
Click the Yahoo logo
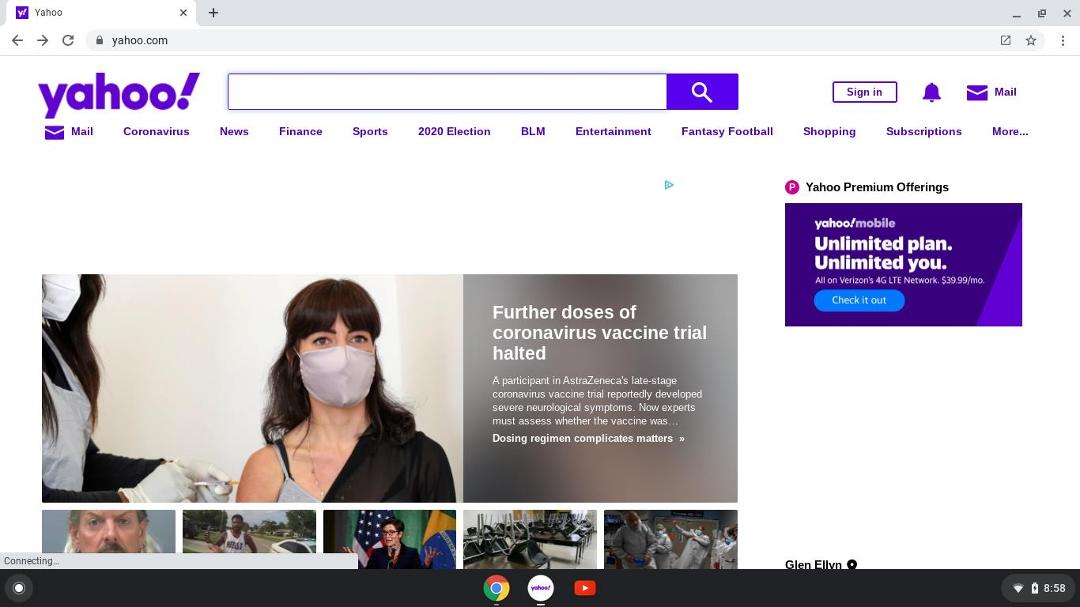click(x=118, y=94)
